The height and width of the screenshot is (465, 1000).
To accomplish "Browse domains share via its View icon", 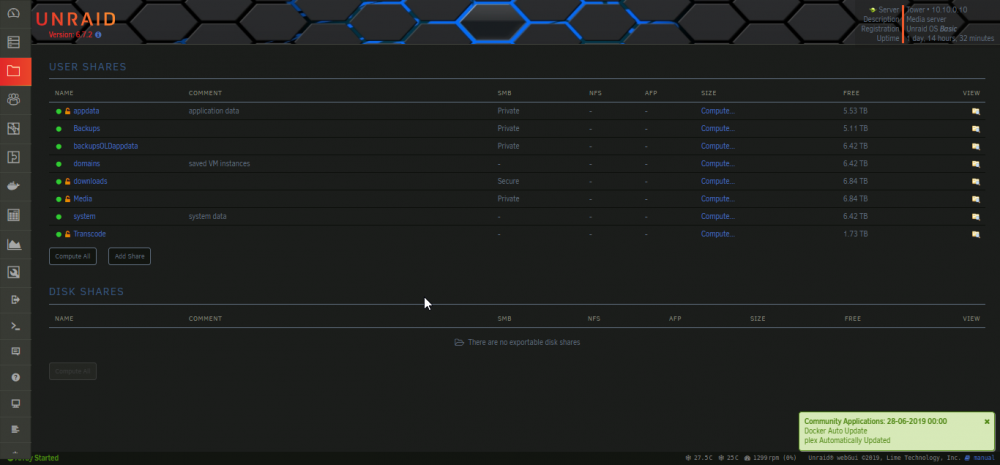I will click(x=975, y=164).
